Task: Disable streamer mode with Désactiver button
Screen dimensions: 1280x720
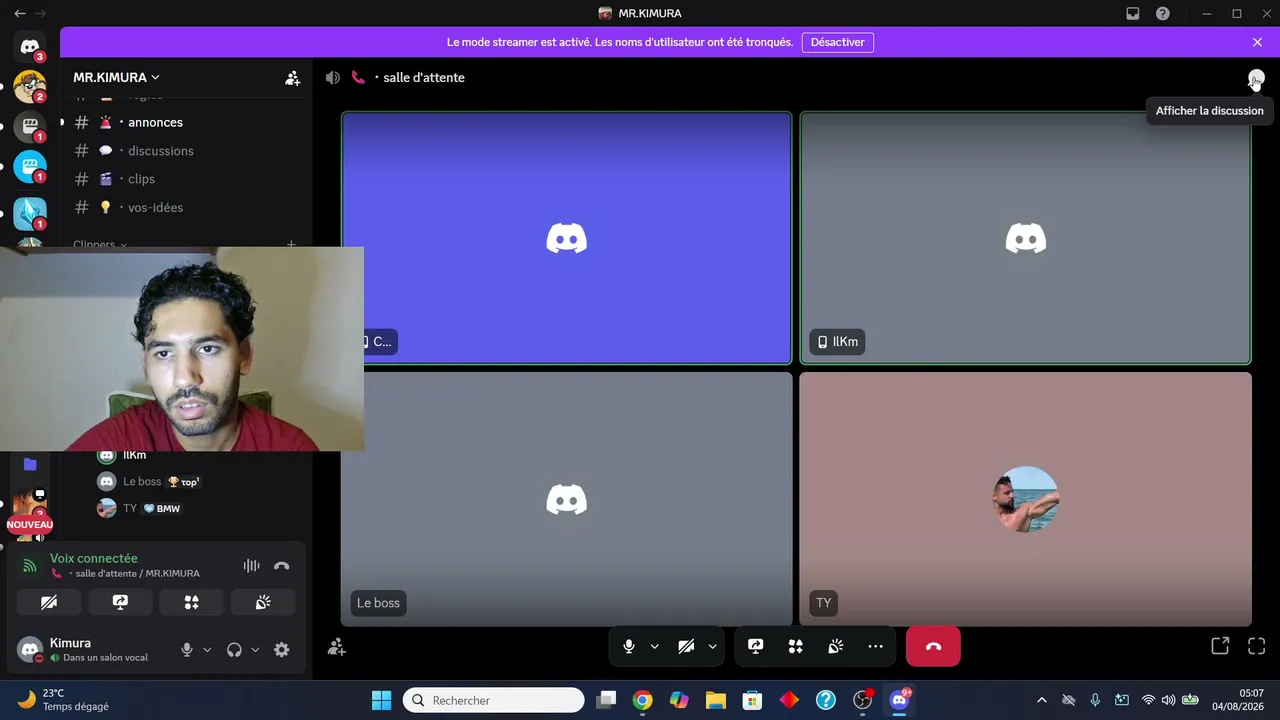Action: click(838, 42)
